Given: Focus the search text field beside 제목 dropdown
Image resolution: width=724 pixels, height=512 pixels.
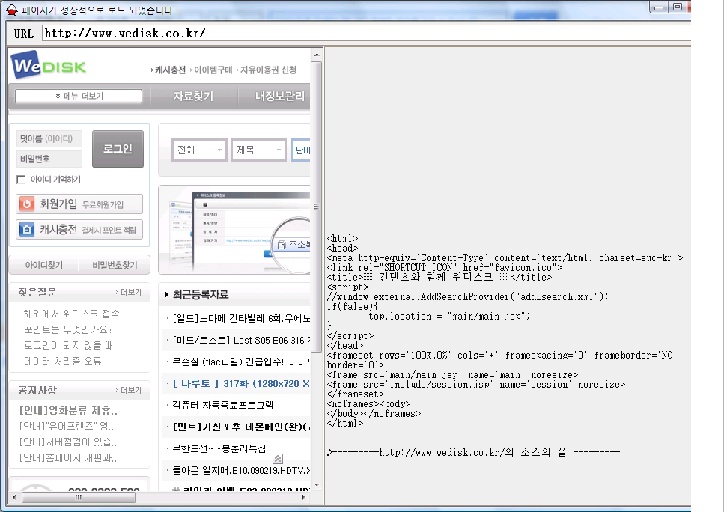Looking at the screenshot, I should pyautogui.click(x=301, y=150).
